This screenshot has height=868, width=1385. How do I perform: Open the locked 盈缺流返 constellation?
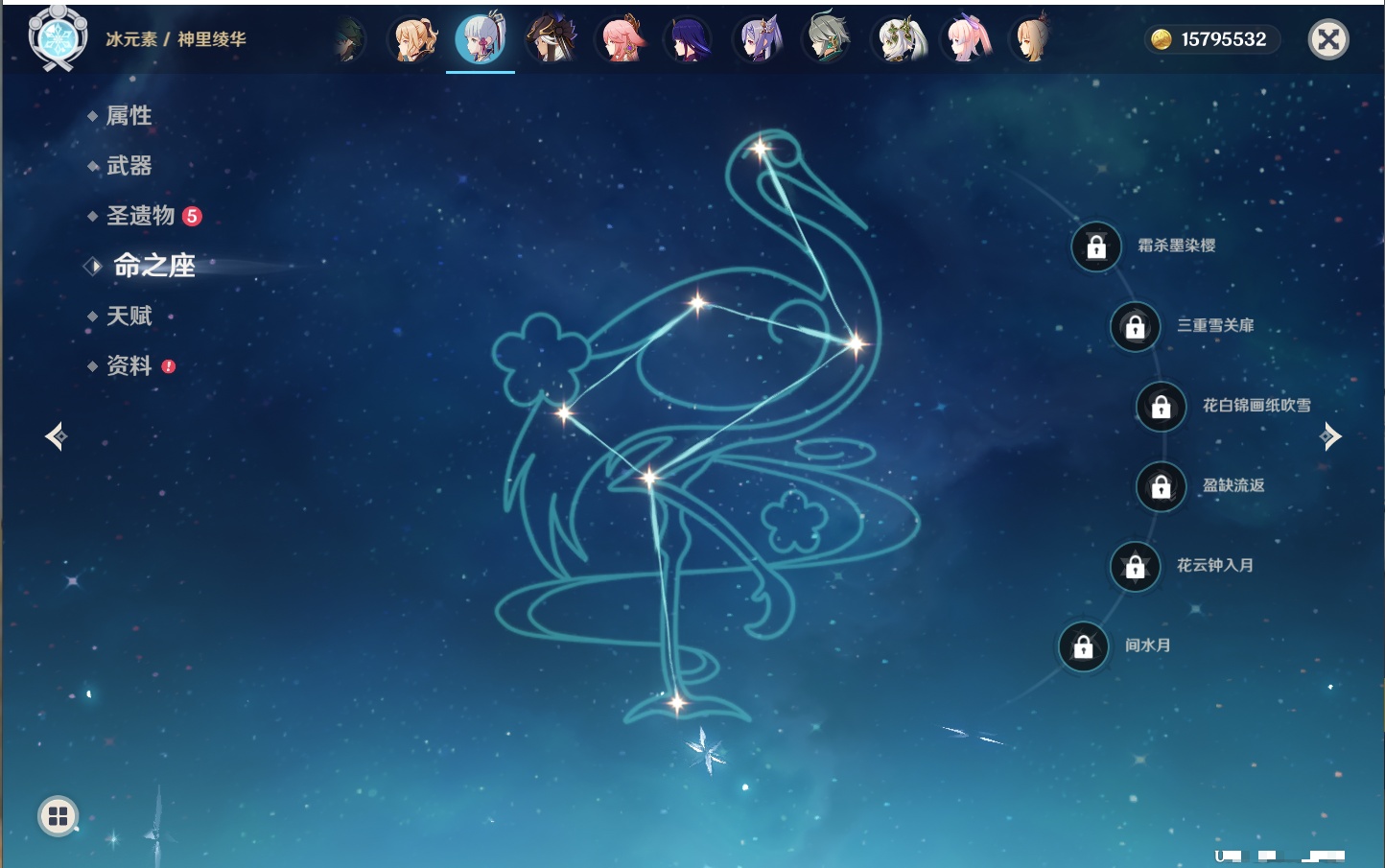pyautogui.click(x=1161, y=486)
